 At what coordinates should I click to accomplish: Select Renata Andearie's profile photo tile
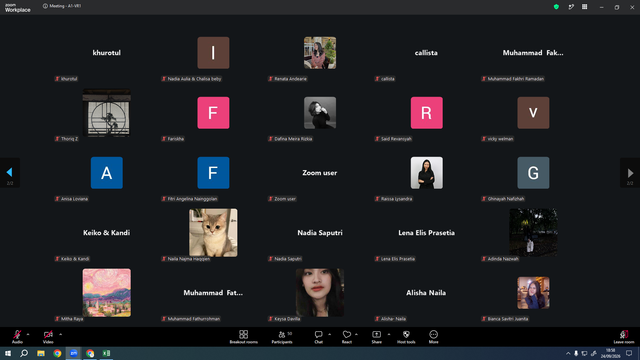click(320, 53)
